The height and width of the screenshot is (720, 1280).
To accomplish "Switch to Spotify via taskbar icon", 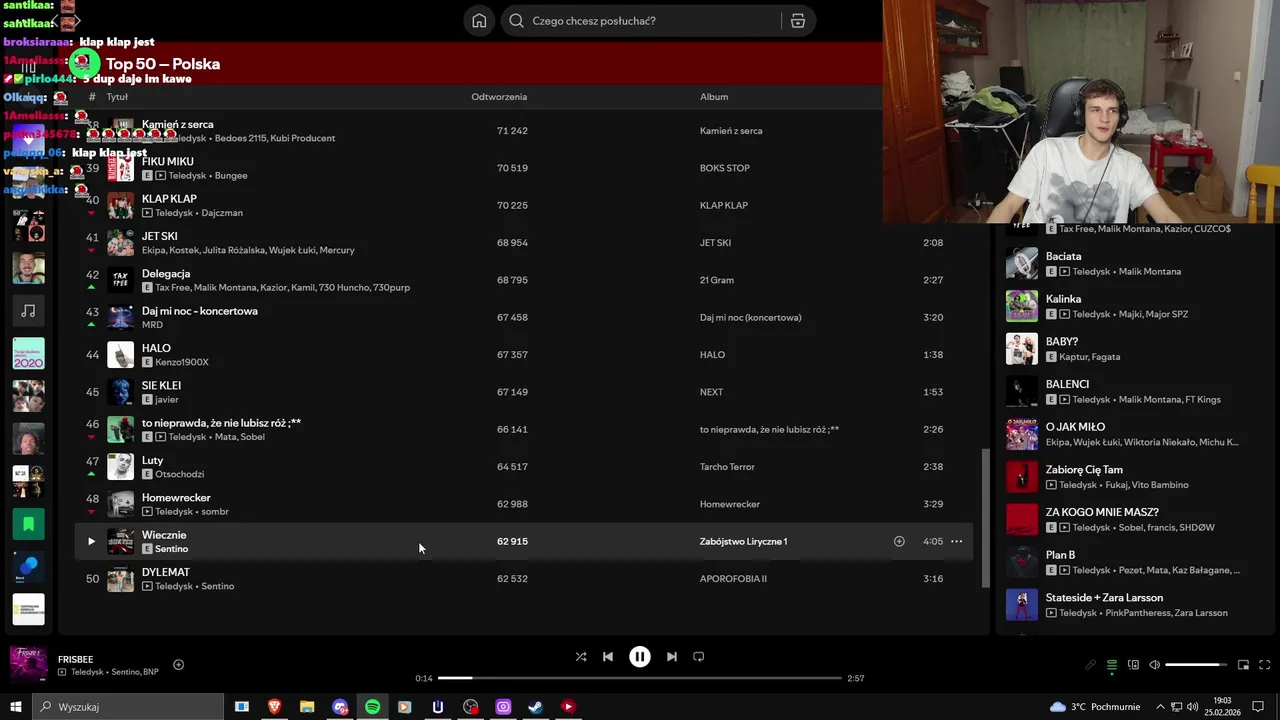I will (x=372, y=707).
